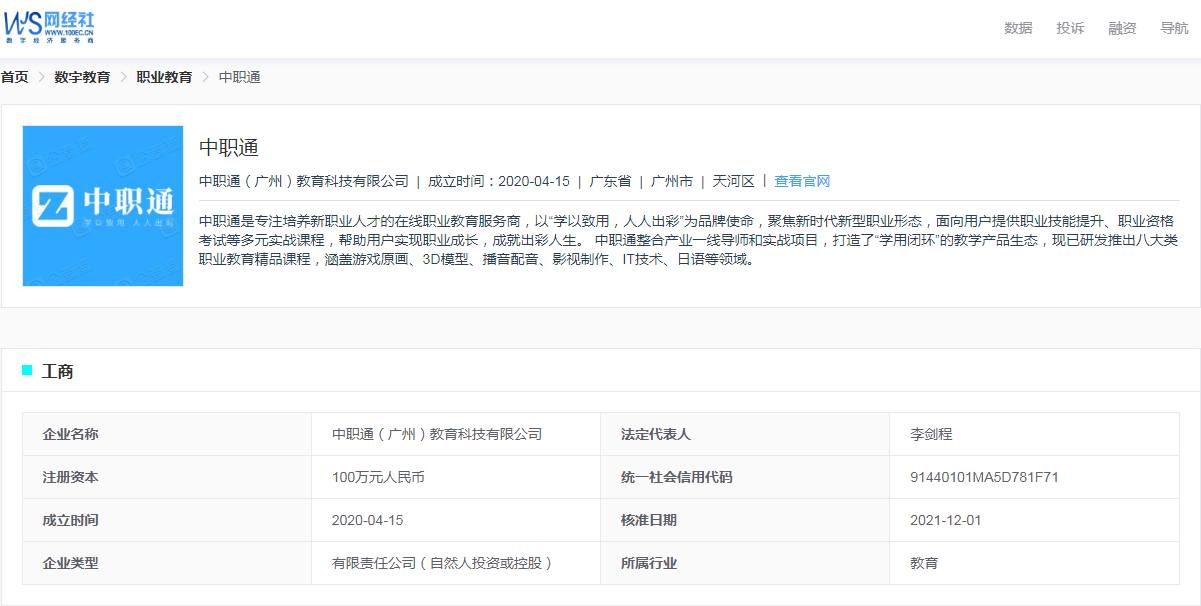Click 2020-04-15 in the table
Image resolution: width=1201 pixels, height=606 pixels.
[x=368, y=520]
